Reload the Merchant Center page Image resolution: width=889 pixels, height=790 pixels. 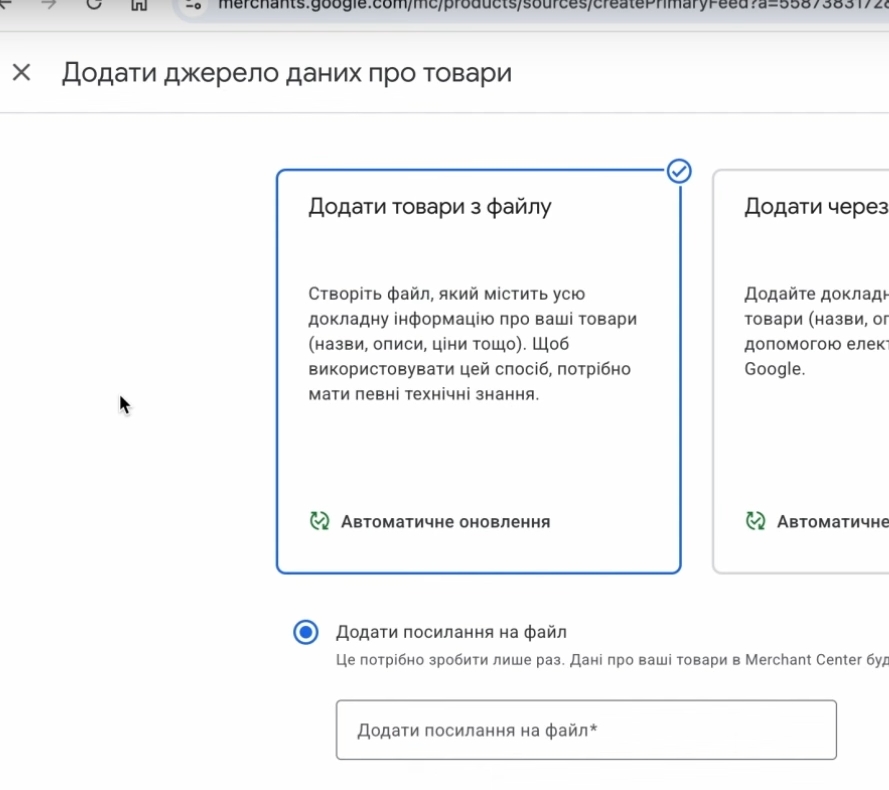point(94,3)
